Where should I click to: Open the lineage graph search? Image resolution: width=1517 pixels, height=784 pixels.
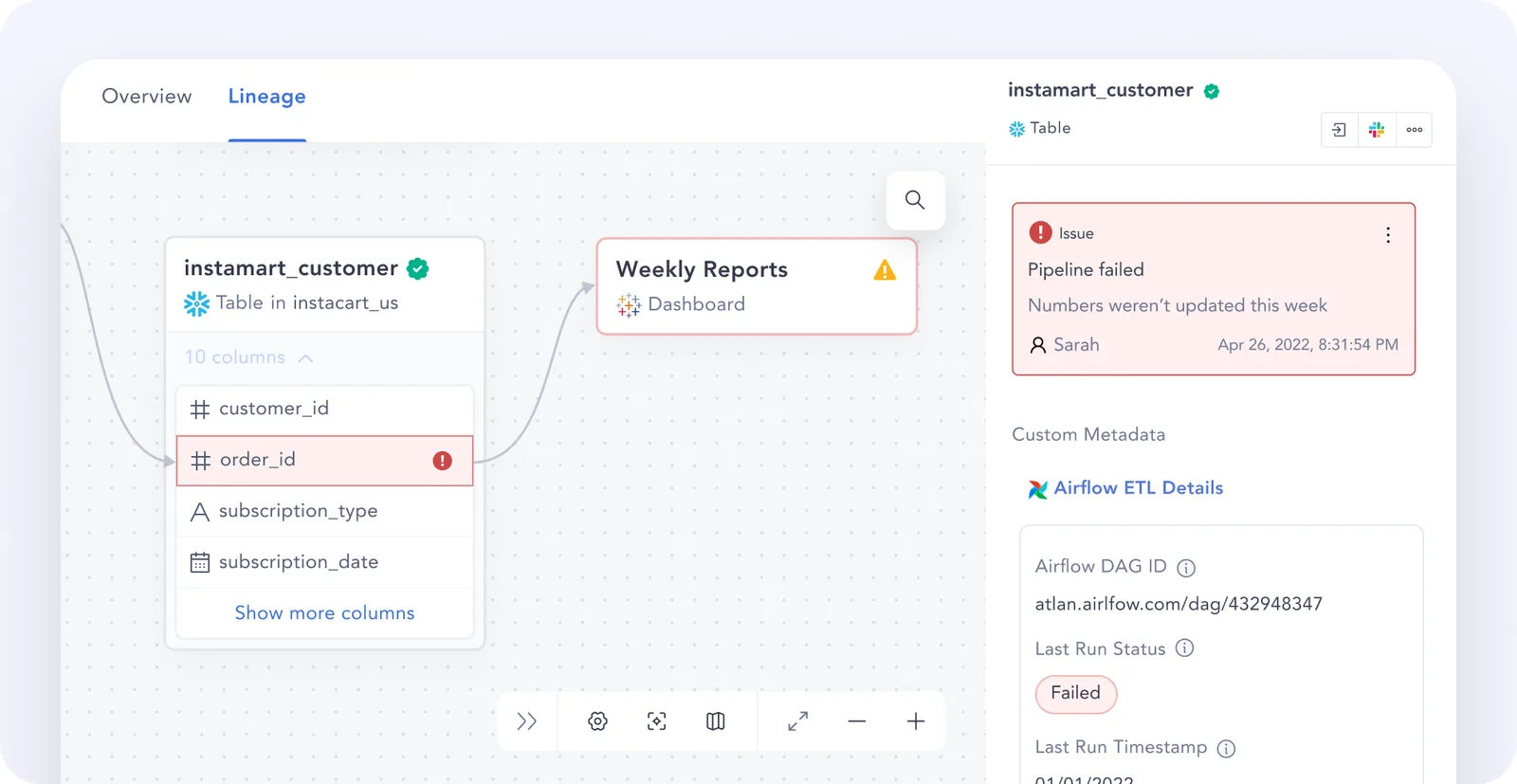coord(915,200)
